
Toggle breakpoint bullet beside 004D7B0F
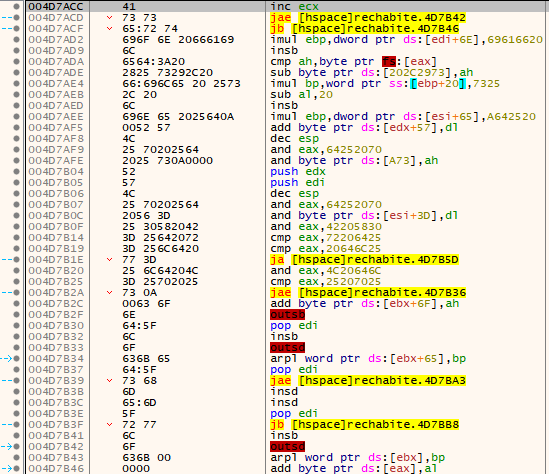point(16,226)
